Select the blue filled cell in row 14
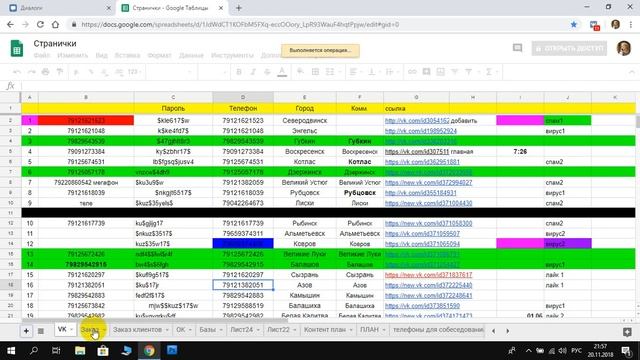The image size is (640, 360). coord(243,244)
